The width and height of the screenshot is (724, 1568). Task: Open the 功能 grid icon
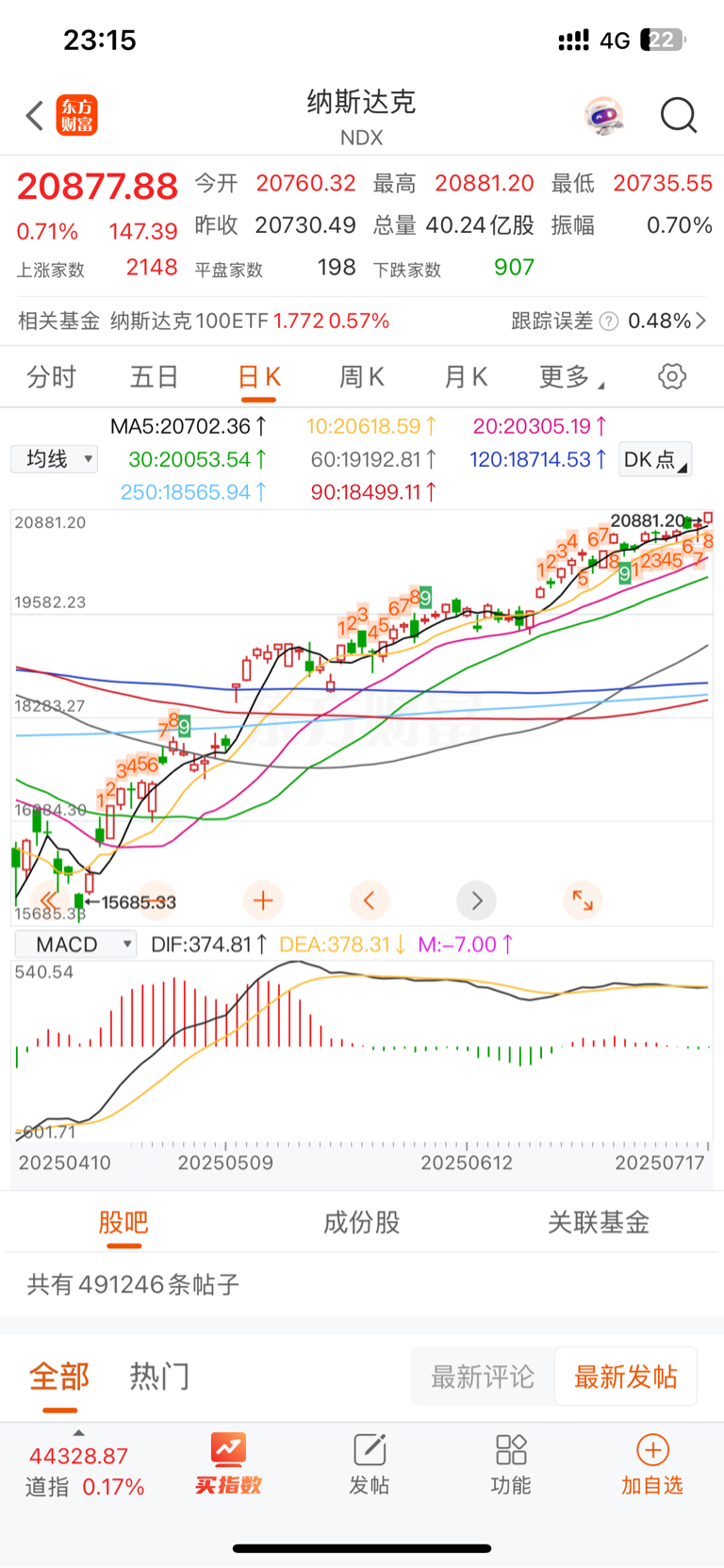tap(511, 1449)
